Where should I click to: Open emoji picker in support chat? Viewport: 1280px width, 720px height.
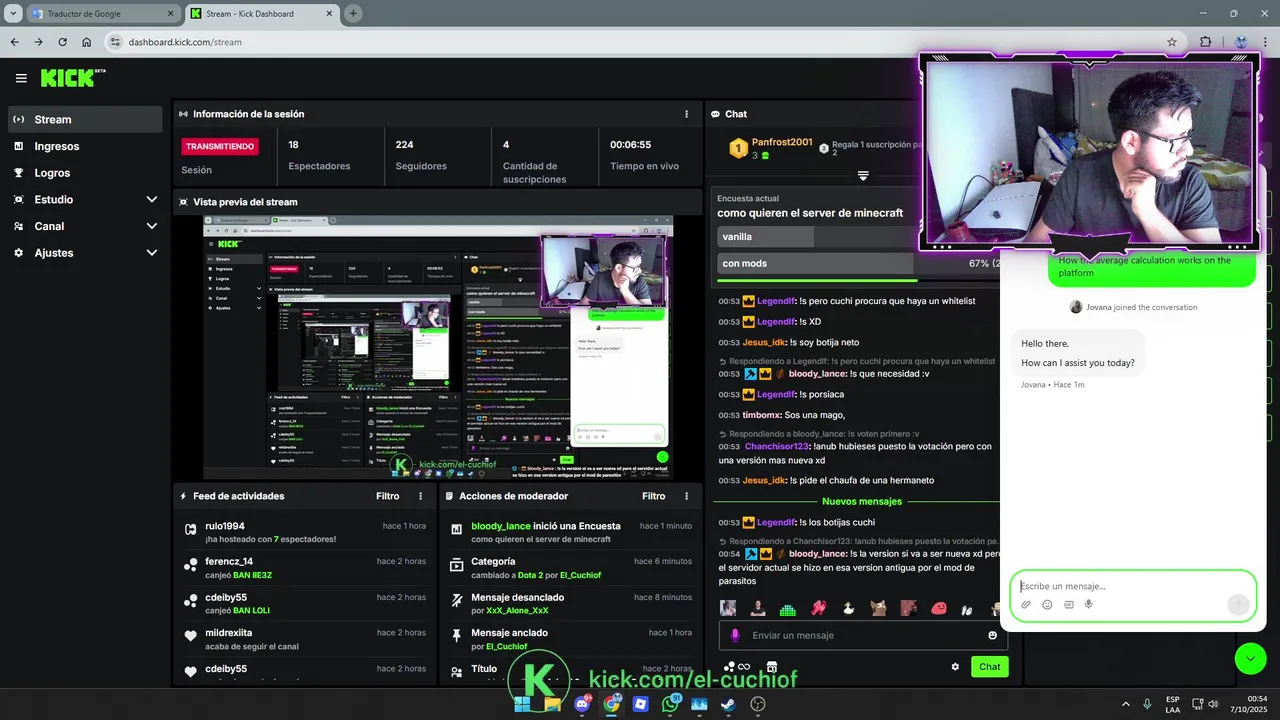pyautogui.click(x=1047, y=604)
